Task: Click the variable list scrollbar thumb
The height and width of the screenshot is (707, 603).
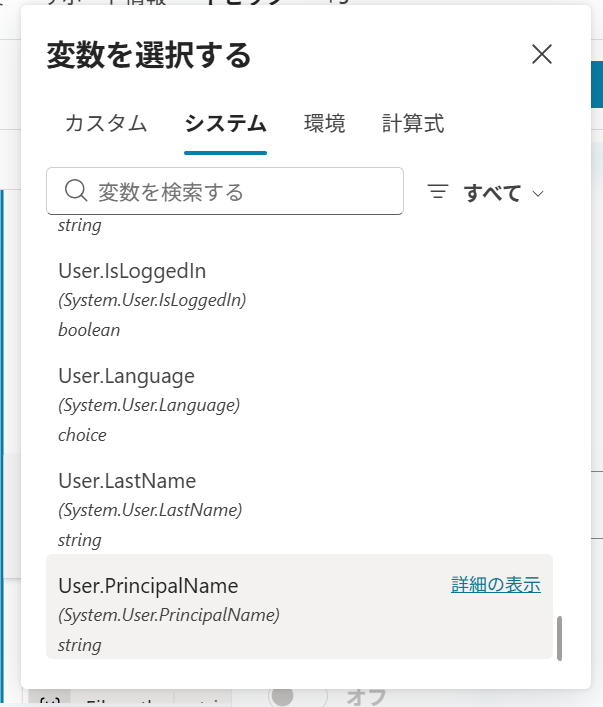Action: [x=559, y=637]
